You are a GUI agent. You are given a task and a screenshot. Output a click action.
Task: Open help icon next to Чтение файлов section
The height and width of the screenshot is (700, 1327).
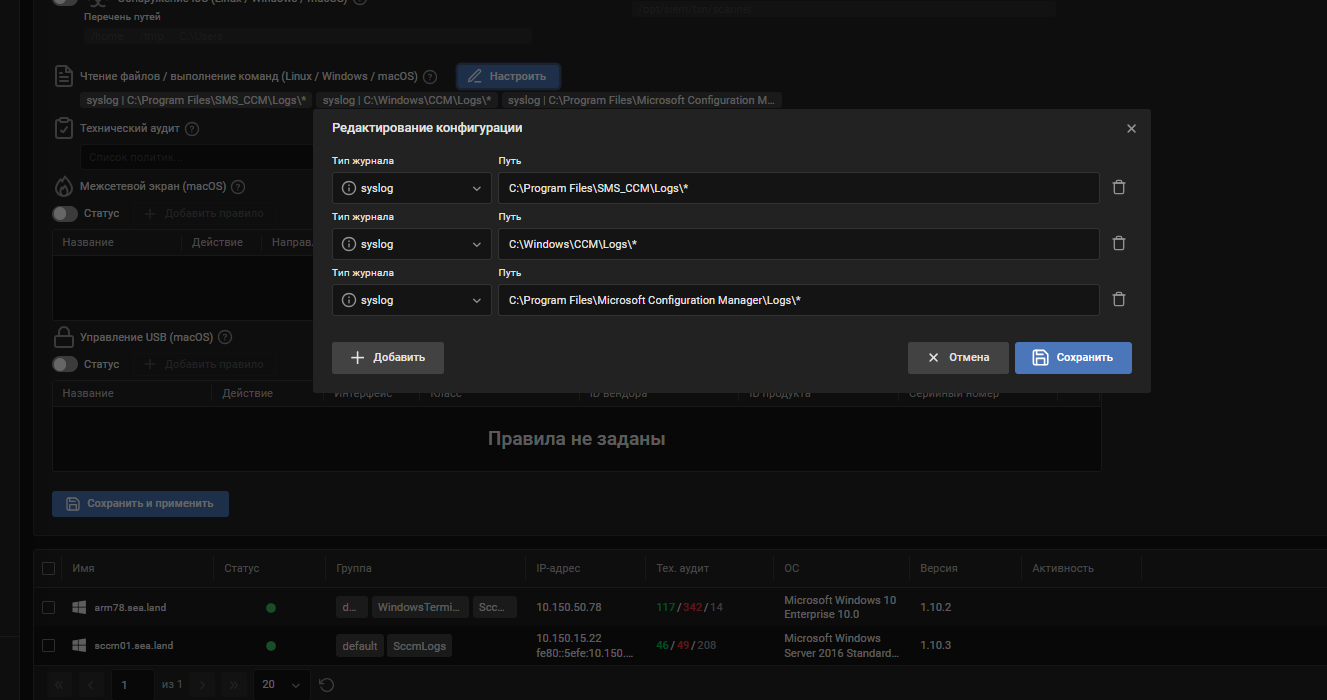pos(430,77)
